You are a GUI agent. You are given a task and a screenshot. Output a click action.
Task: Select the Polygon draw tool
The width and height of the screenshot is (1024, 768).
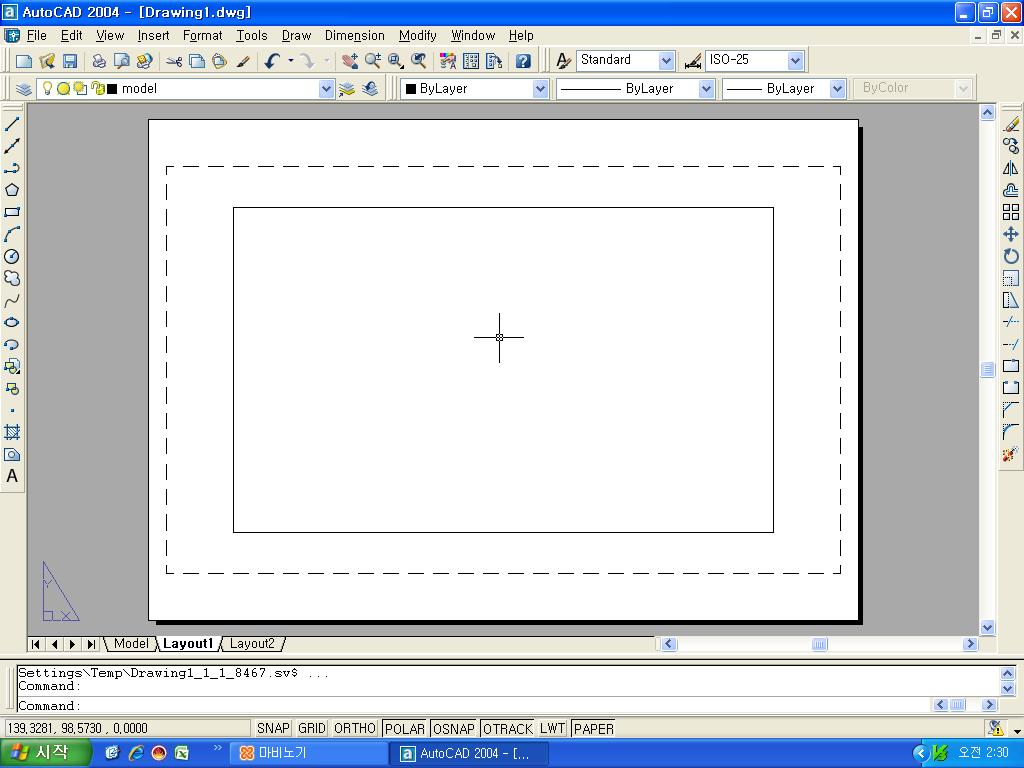(12, 190)
